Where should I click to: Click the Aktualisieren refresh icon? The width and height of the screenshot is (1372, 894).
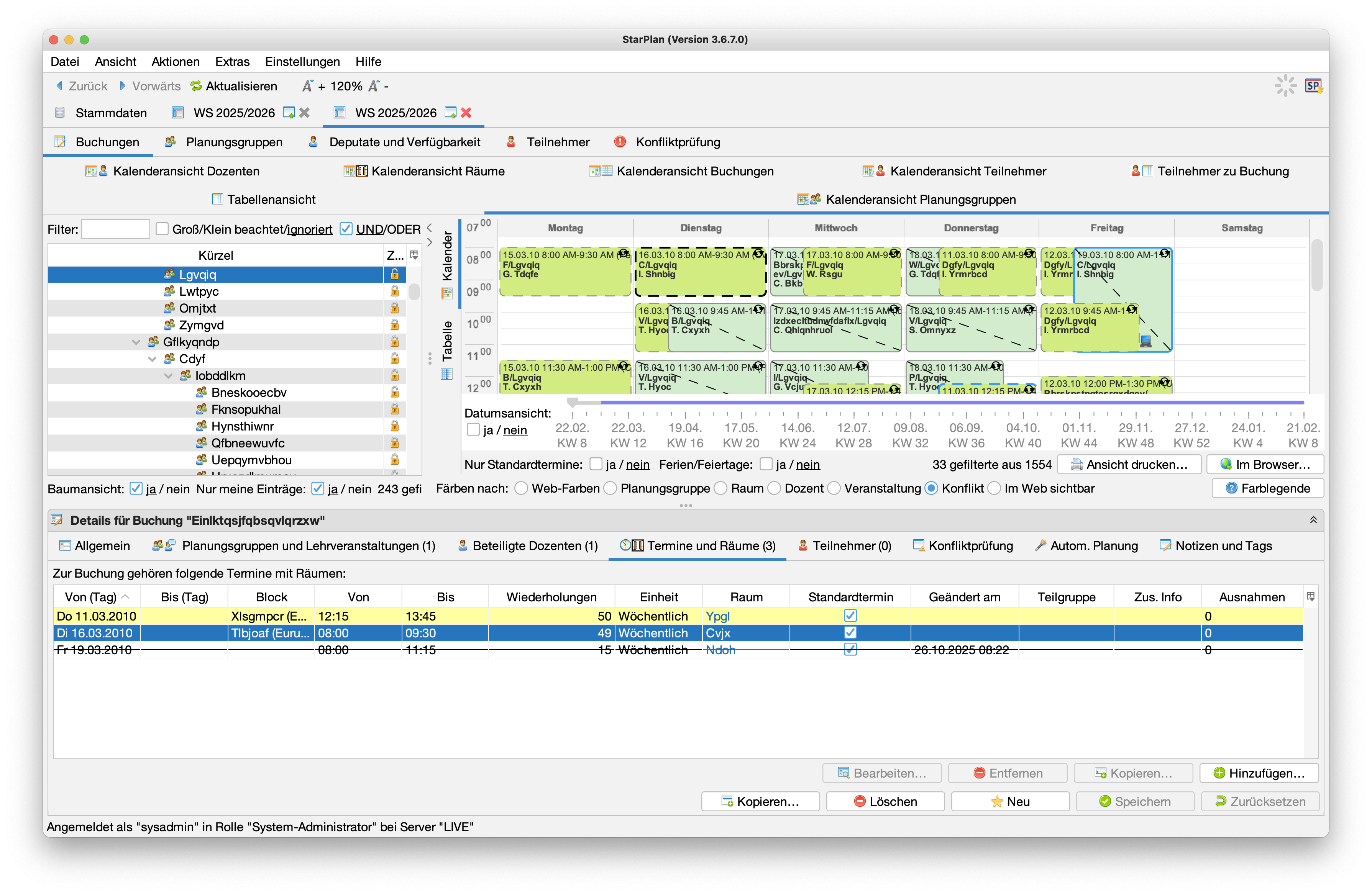[x=197, y=86]
